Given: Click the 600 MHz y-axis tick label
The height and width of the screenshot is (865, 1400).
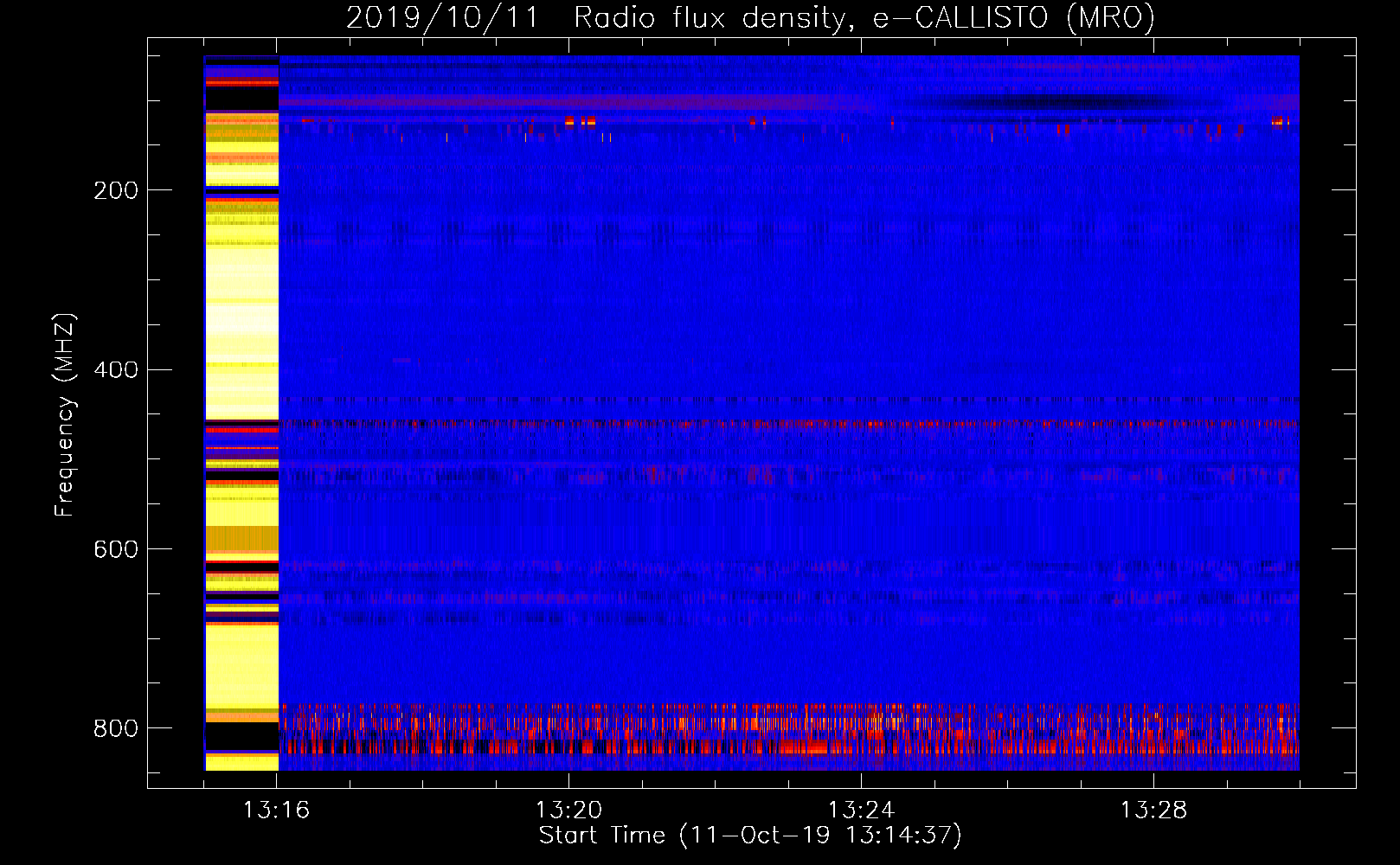Looking at the screenshot, I should (x=115, y=550).
